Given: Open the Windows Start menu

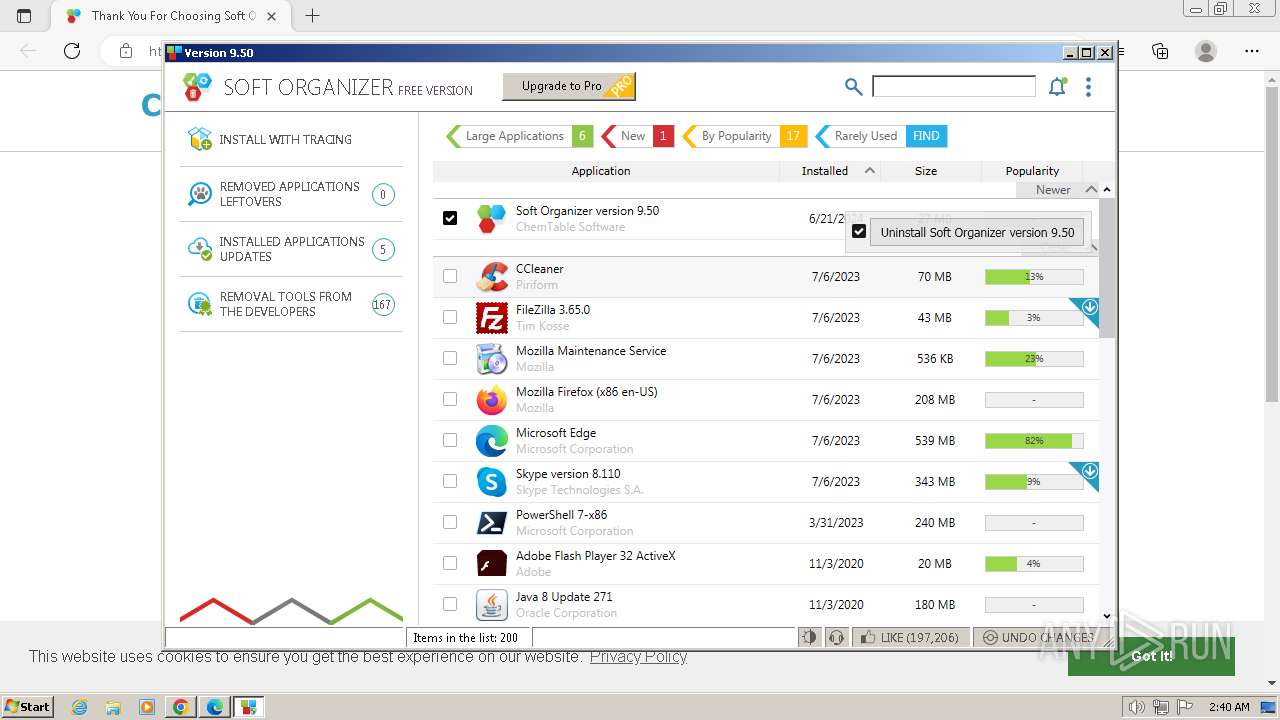Looking at the screenshot, I should [x=27, y=706].
